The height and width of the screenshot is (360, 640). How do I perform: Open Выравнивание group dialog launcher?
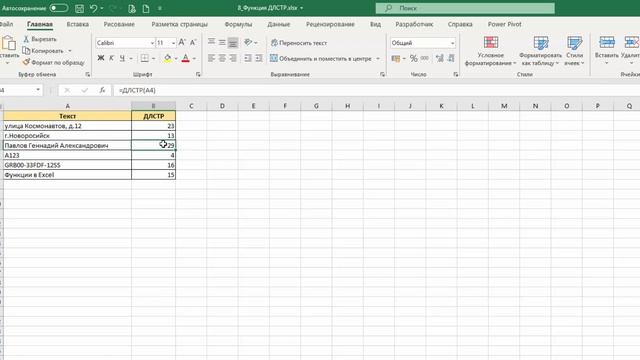tap(382, 74)
